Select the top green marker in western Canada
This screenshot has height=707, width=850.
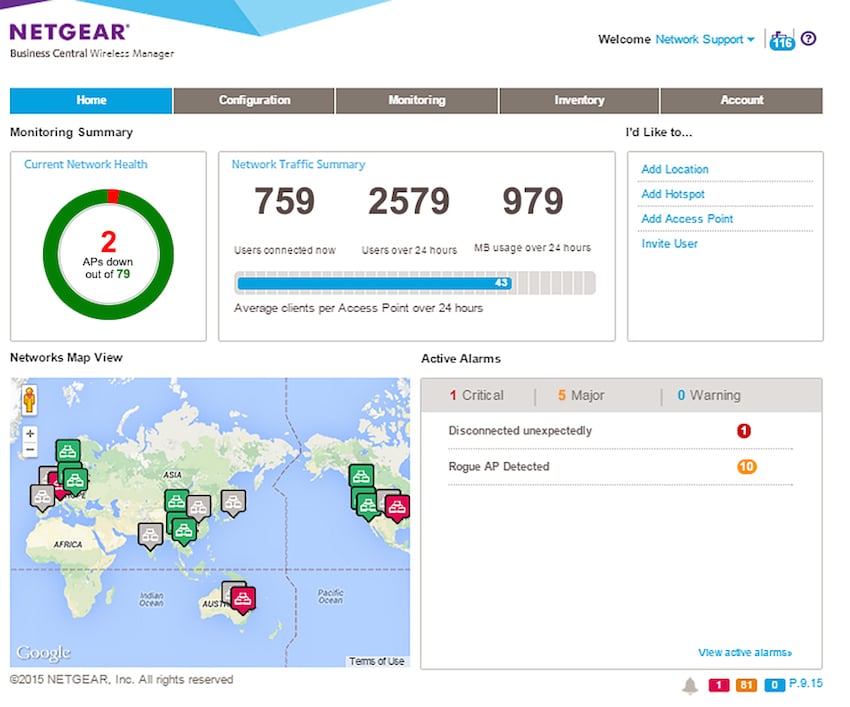pos(361,477)
